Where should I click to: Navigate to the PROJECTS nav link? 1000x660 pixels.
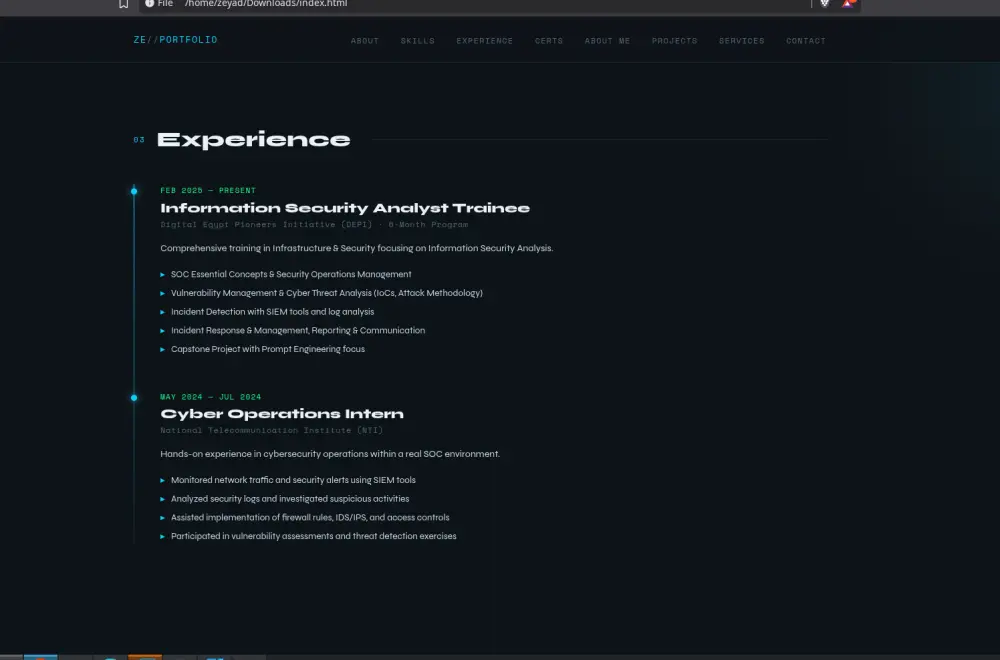[675, 41]
